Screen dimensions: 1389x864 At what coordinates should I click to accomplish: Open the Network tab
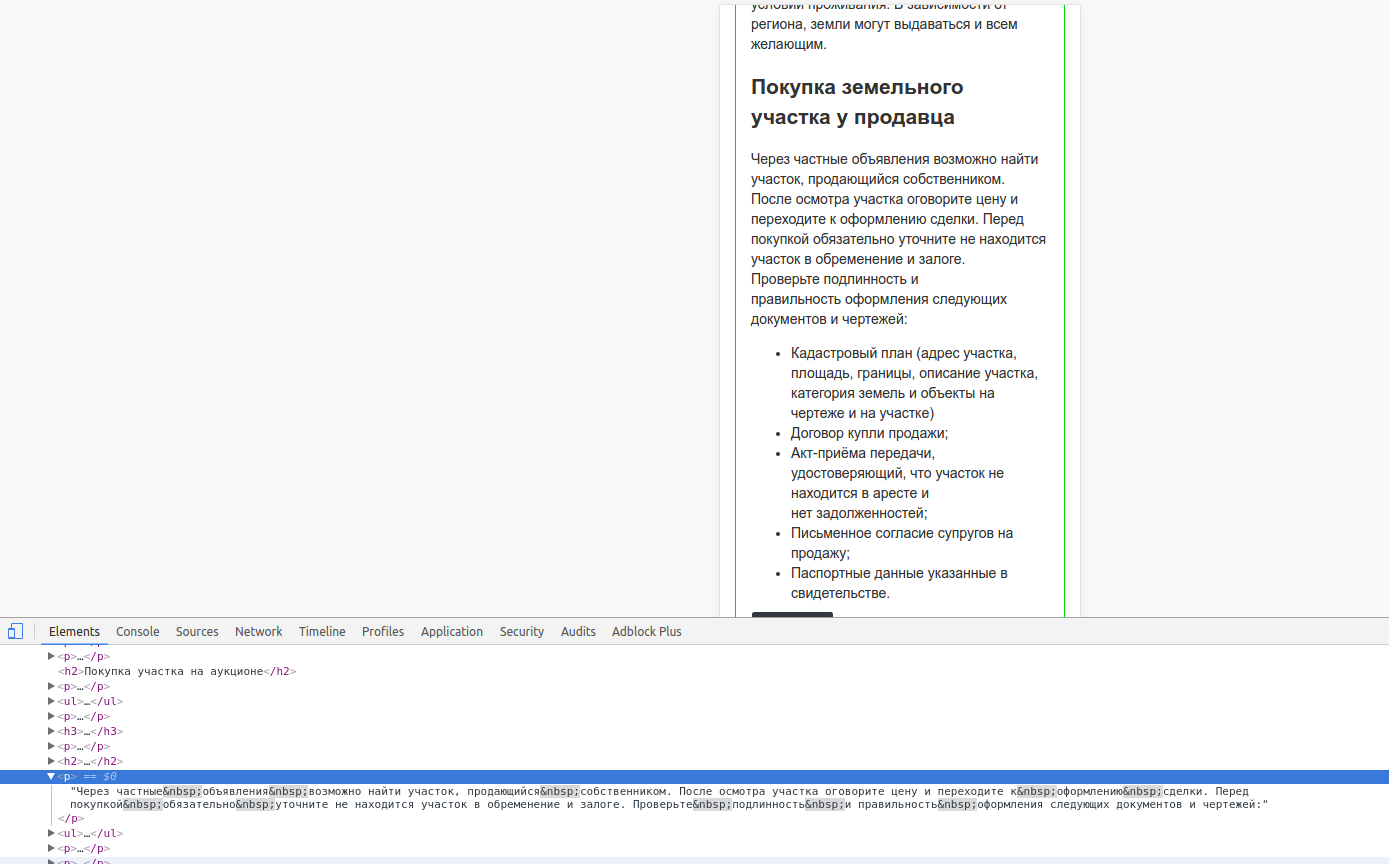258,631
